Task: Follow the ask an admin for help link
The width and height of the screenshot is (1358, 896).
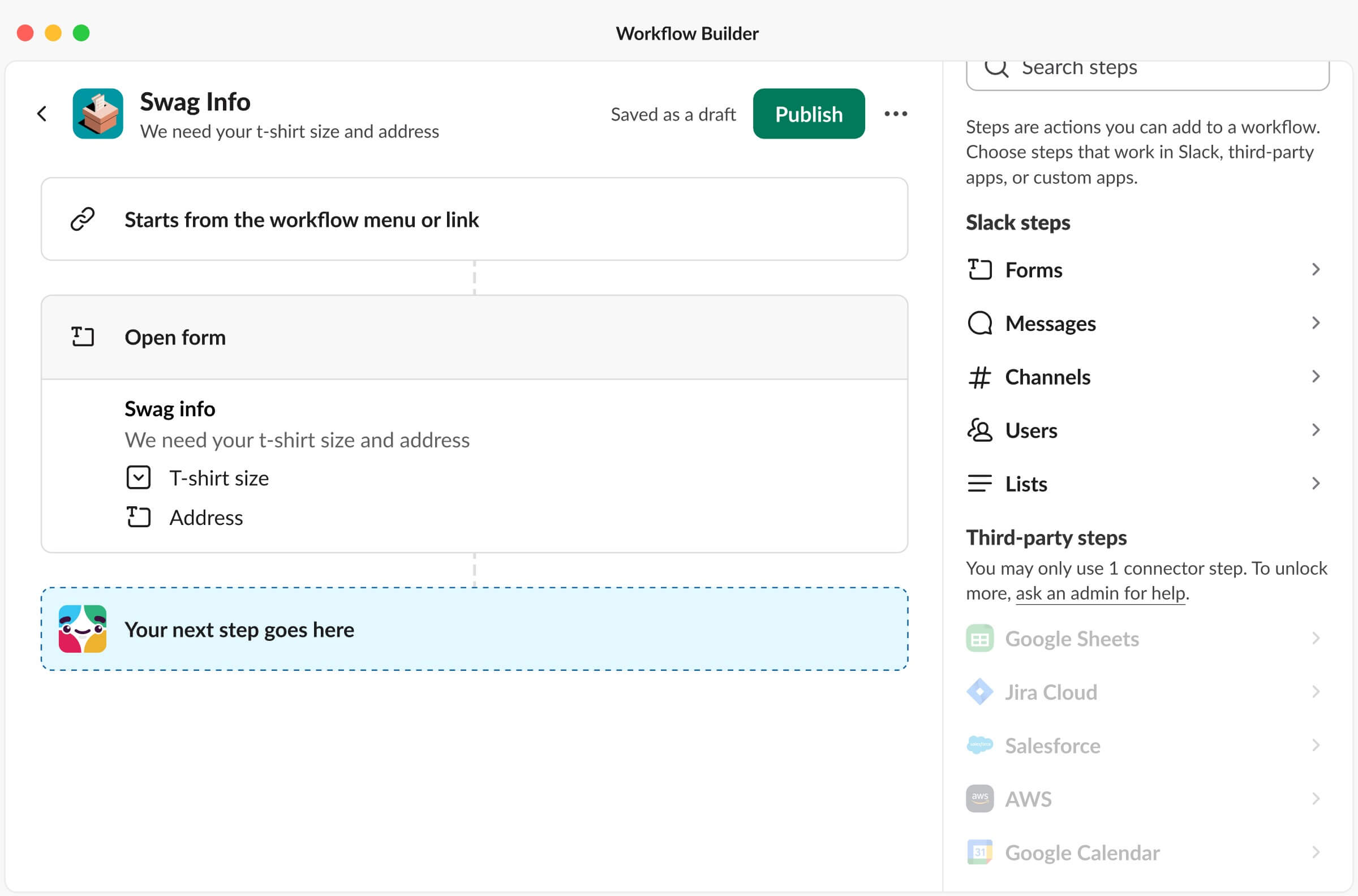Action: pos(1100,594)
